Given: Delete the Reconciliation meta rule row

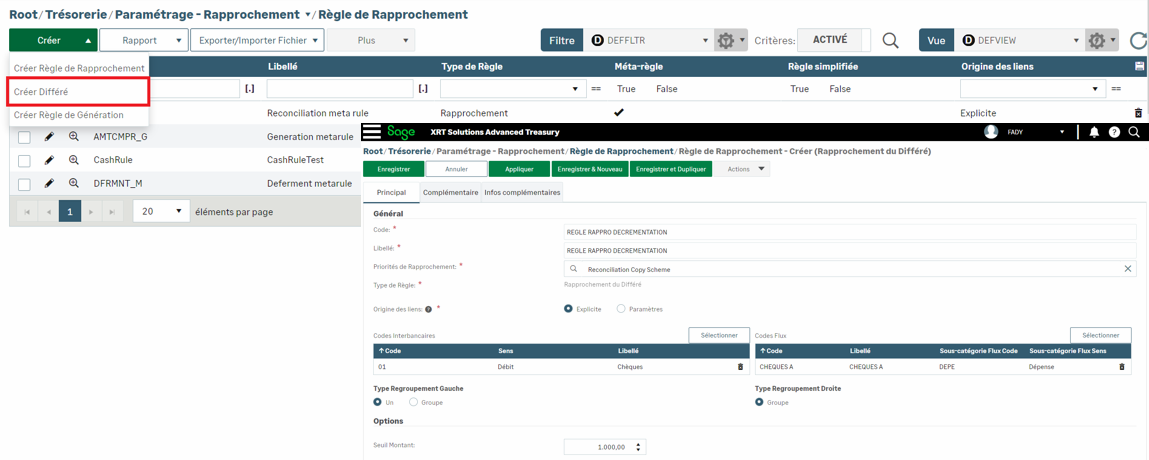Looking at the screenshot, I should click(1138, 113).
